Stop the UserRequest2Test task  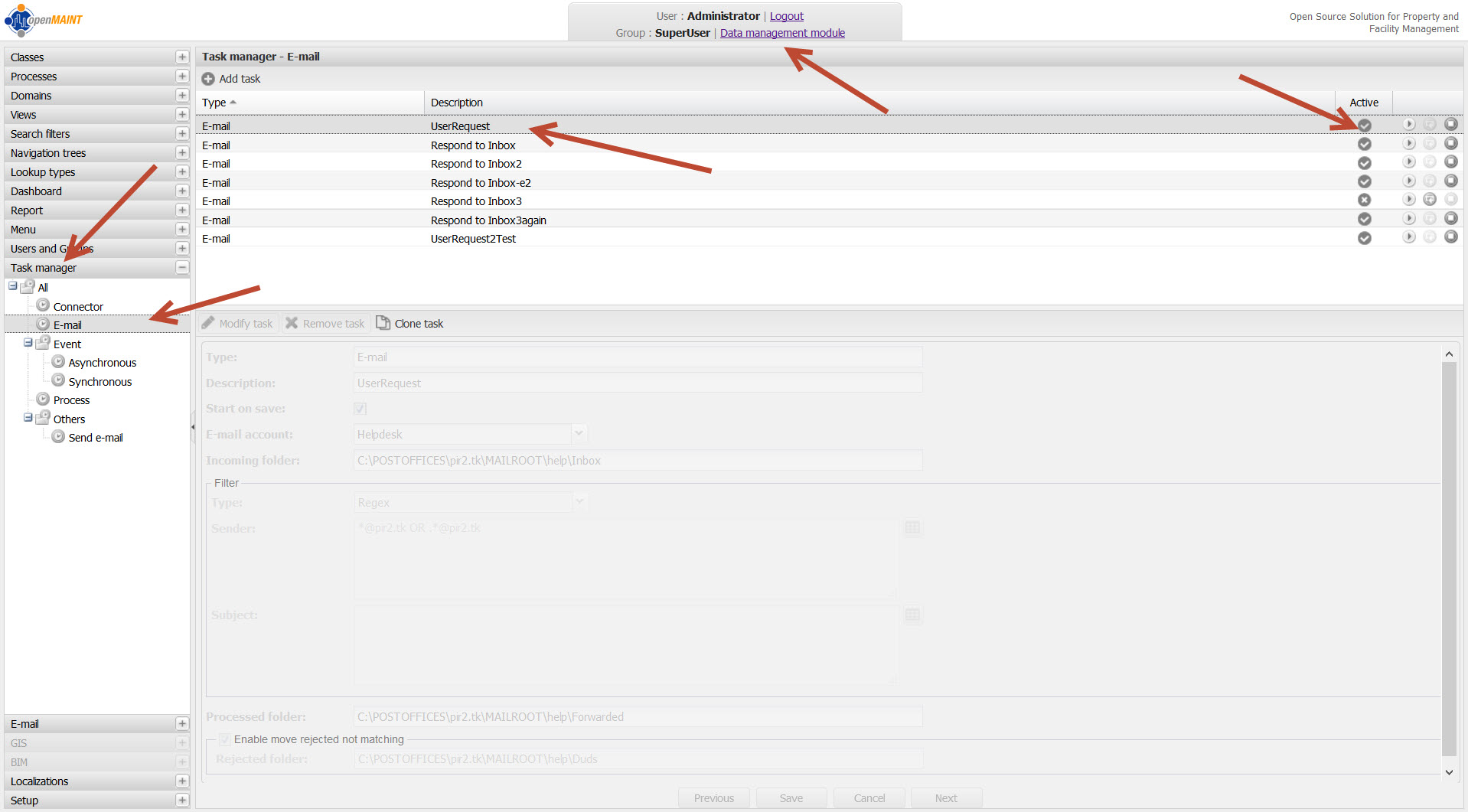pyautogui.click(x=1450, y=237)
